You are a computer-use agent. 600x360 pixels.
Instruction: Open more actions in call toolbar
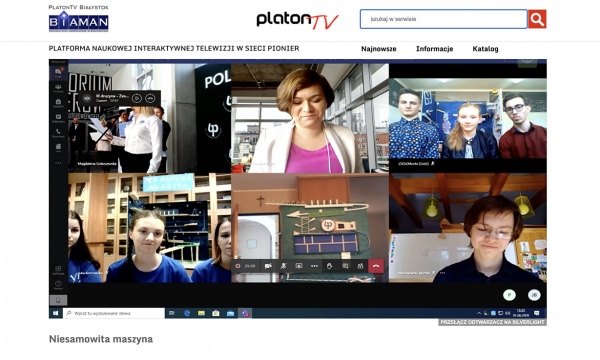[314, 266]
